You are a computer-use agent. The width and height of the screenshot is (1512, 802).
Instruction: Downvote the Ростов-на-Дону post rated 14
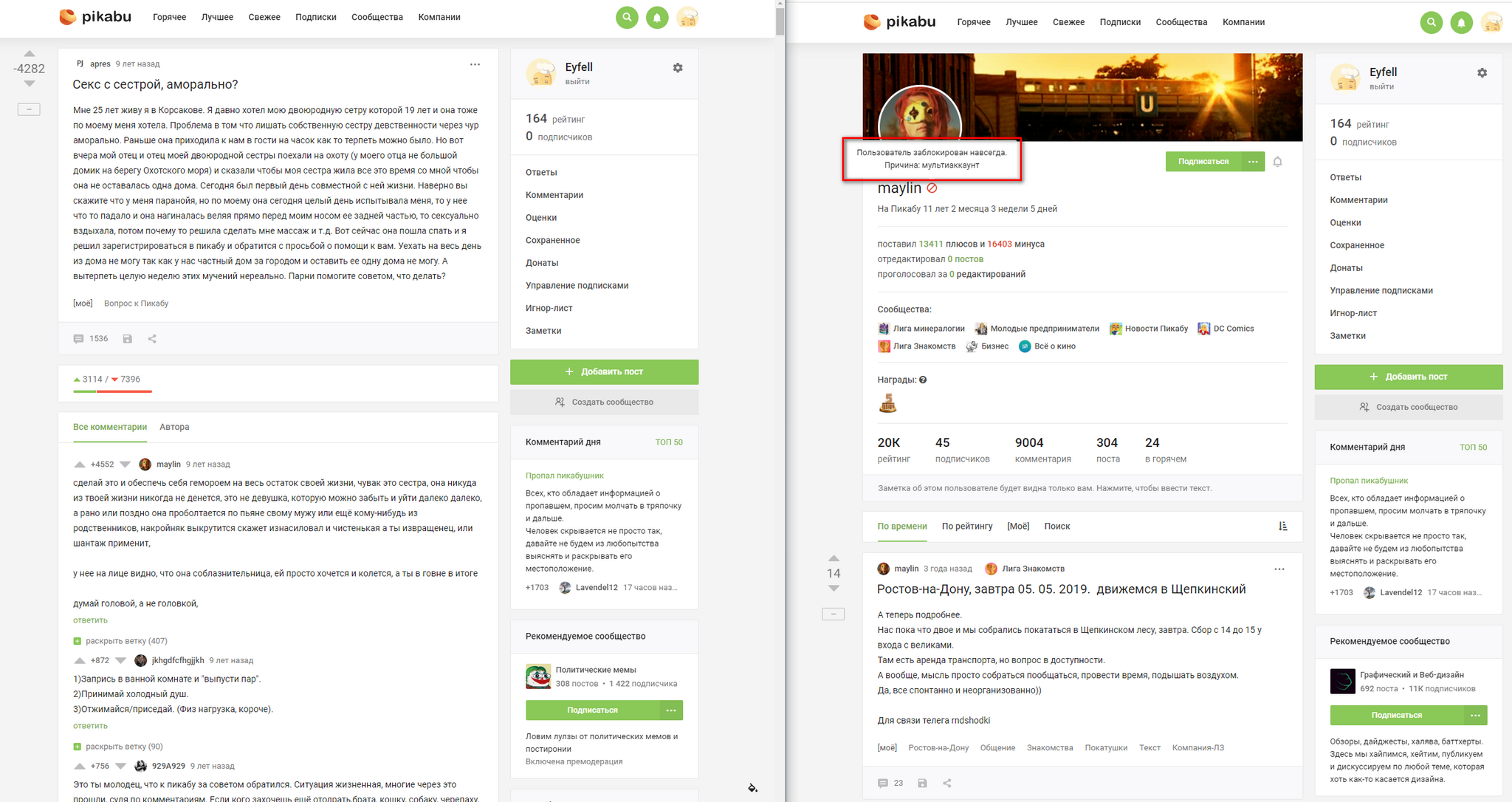834,589
